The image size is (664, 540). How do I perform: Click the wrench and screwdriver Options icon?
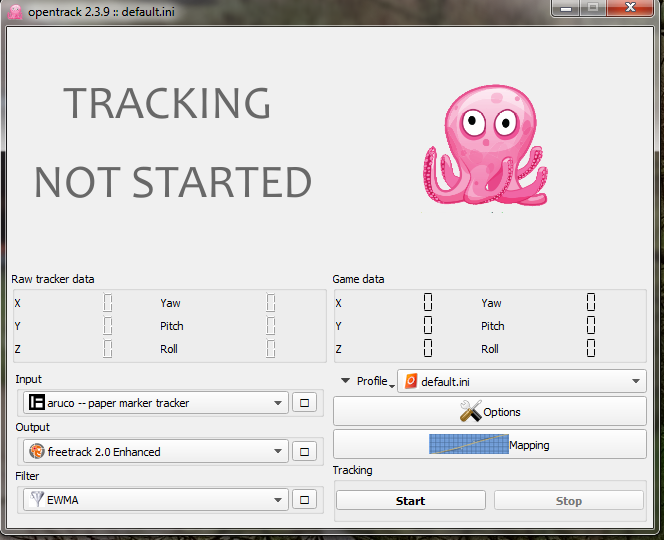(470, 411)
